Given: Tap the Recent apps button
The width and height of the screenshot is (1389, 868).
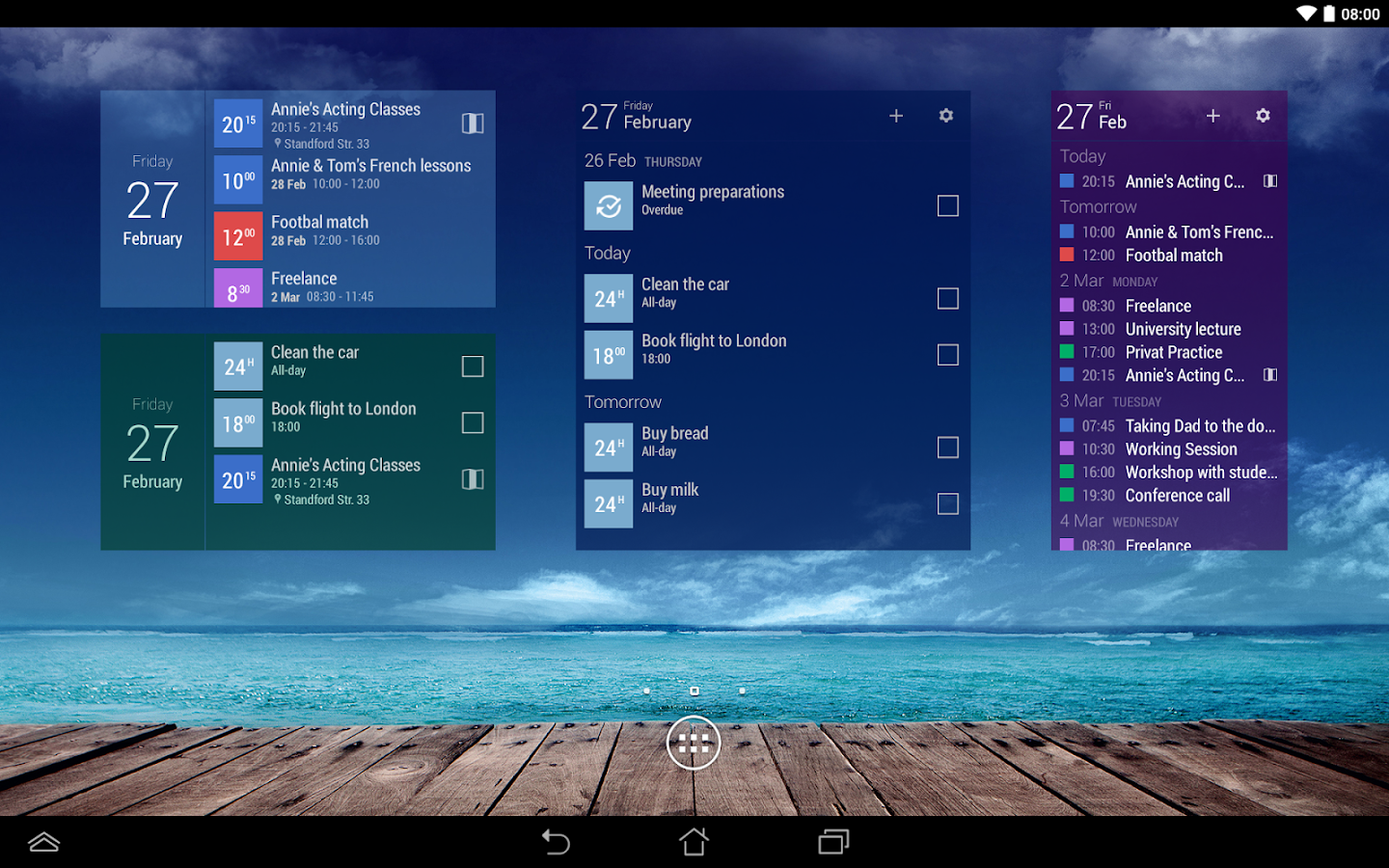Looking at the screenshot, I should (831, 841).
